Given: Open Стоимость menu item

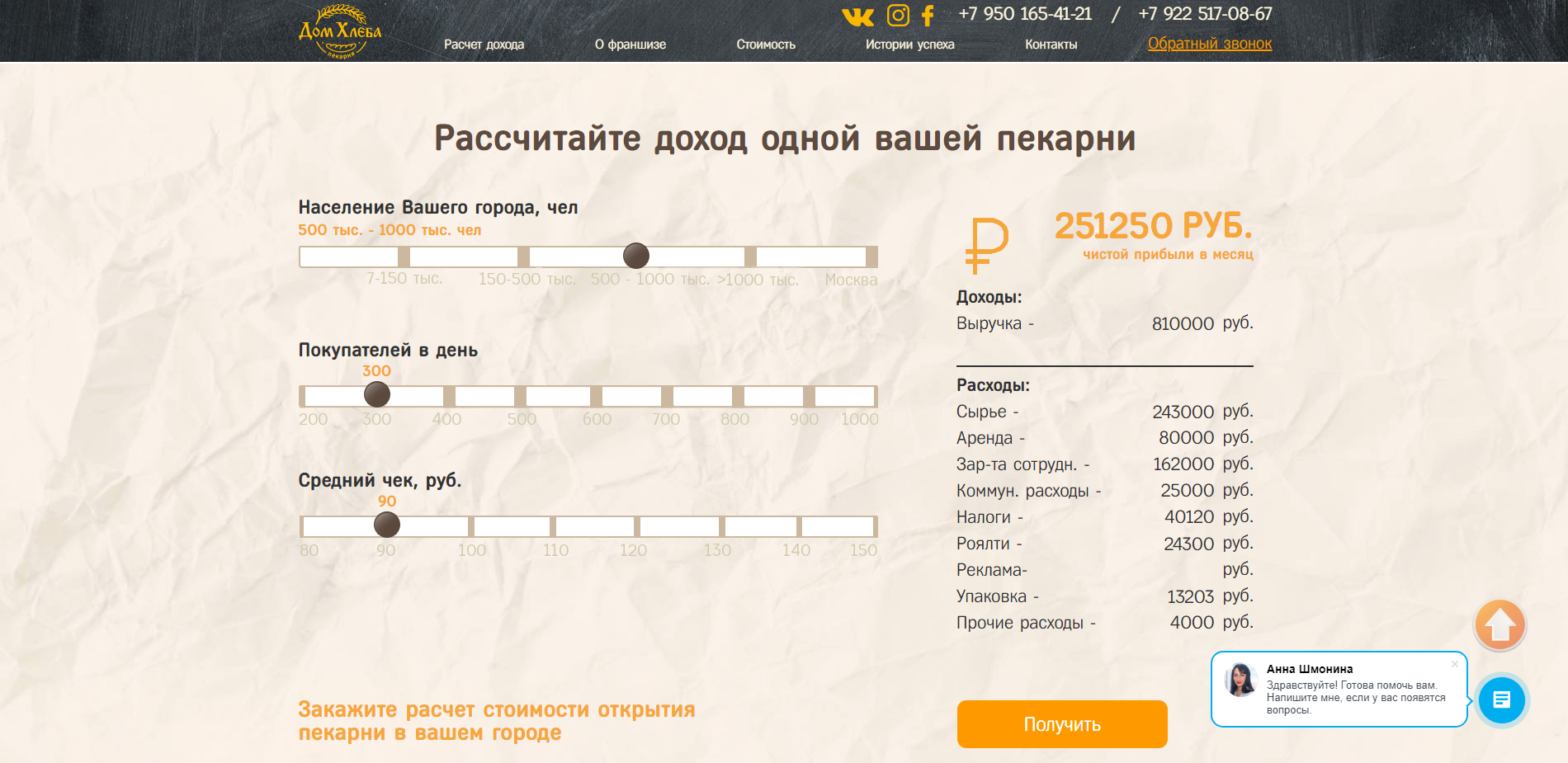Looking at the screenshot, I should pyautogui.click(x=766, y=45).
